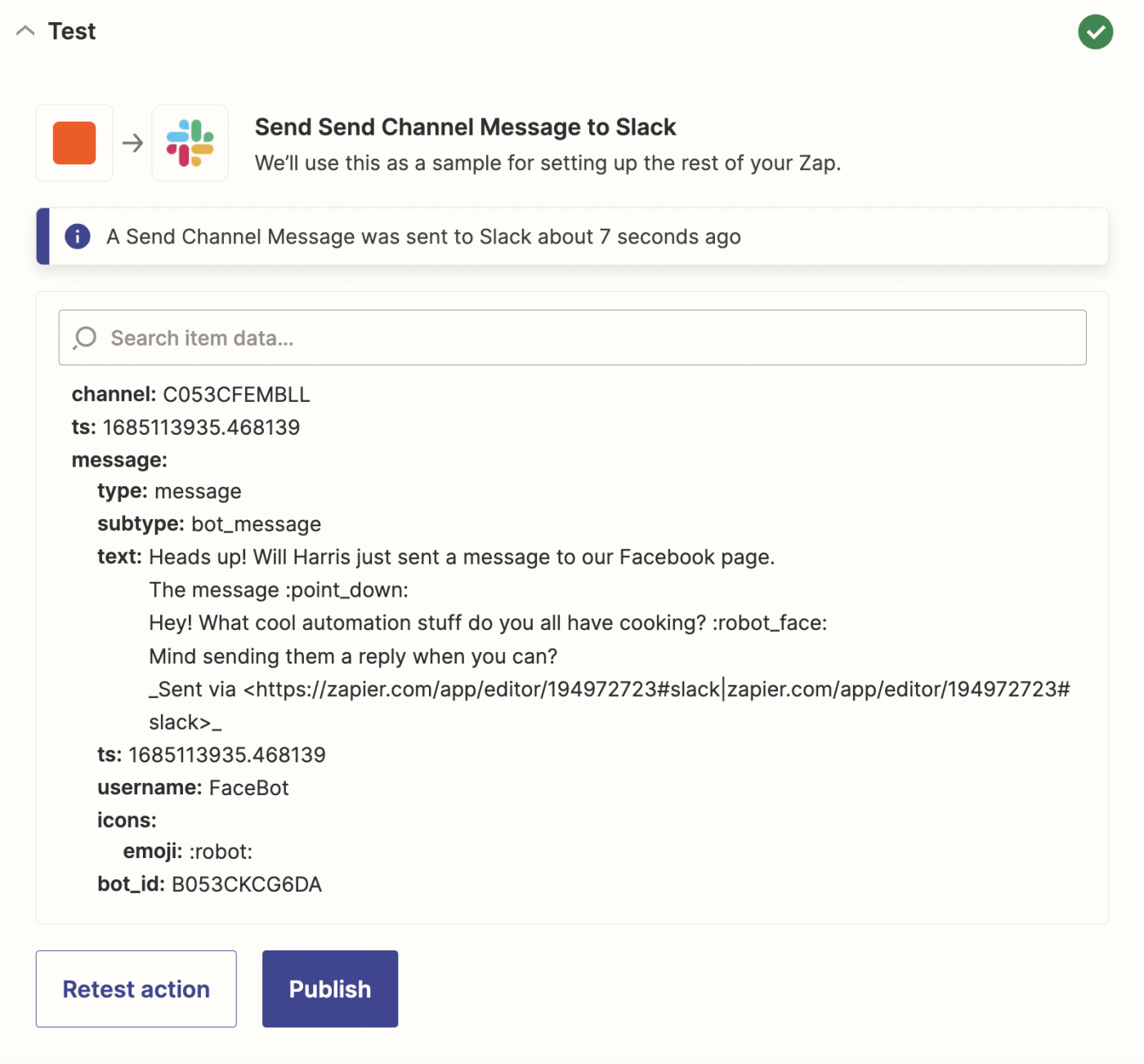The width and height of the screenshot is (1144, 1064).
Task: Click the username value FaceBot
Action: tap(248, 788)
